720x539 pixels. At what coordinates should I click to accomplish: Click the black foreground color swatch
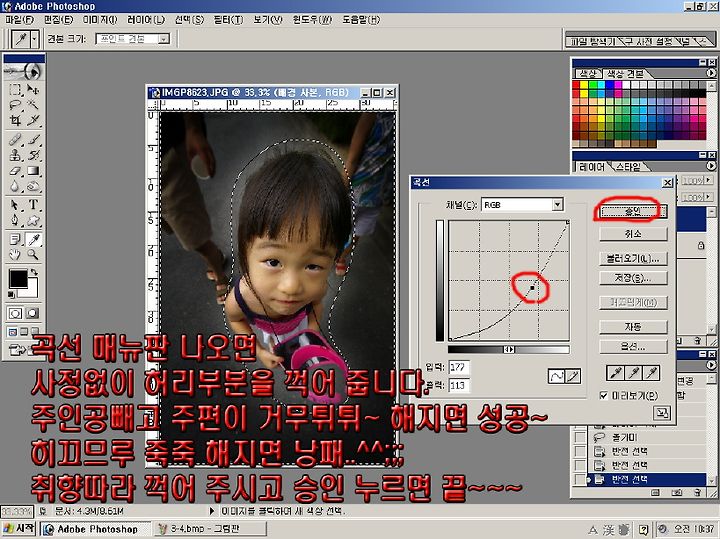point(18,278)
